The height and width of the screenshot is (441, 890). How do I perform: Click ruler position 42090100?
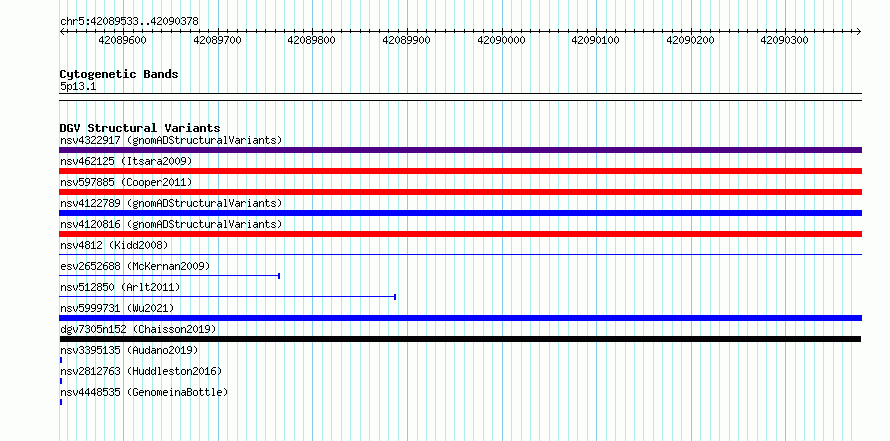click(x=595, y=40)
